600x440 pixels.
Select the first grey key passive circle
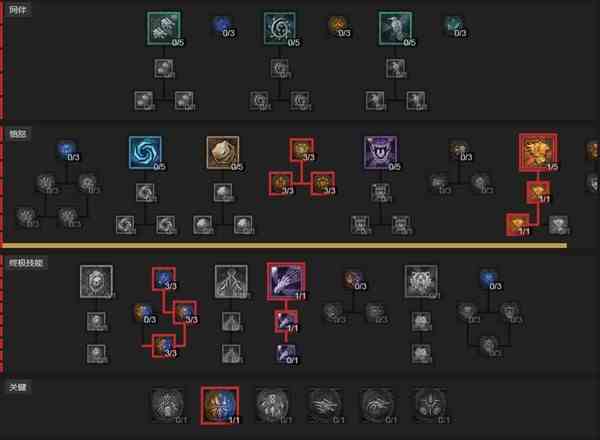168,405
